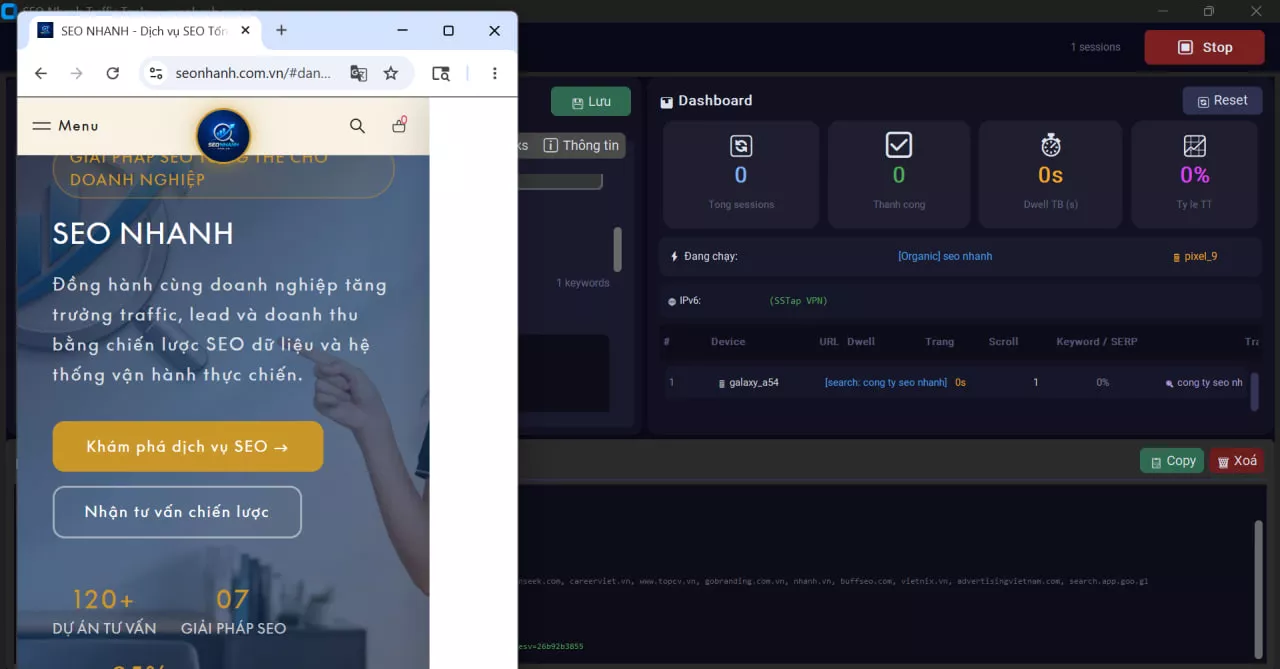Open the shopping bag cart icon
The height and width of the screenshot is (669, 1280).
(399, 125)
